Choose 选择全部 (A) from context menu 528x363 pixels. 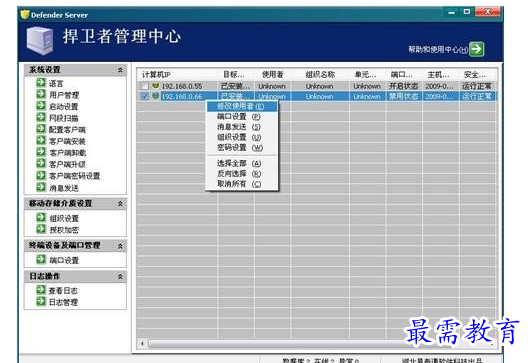tap(242, 163)
